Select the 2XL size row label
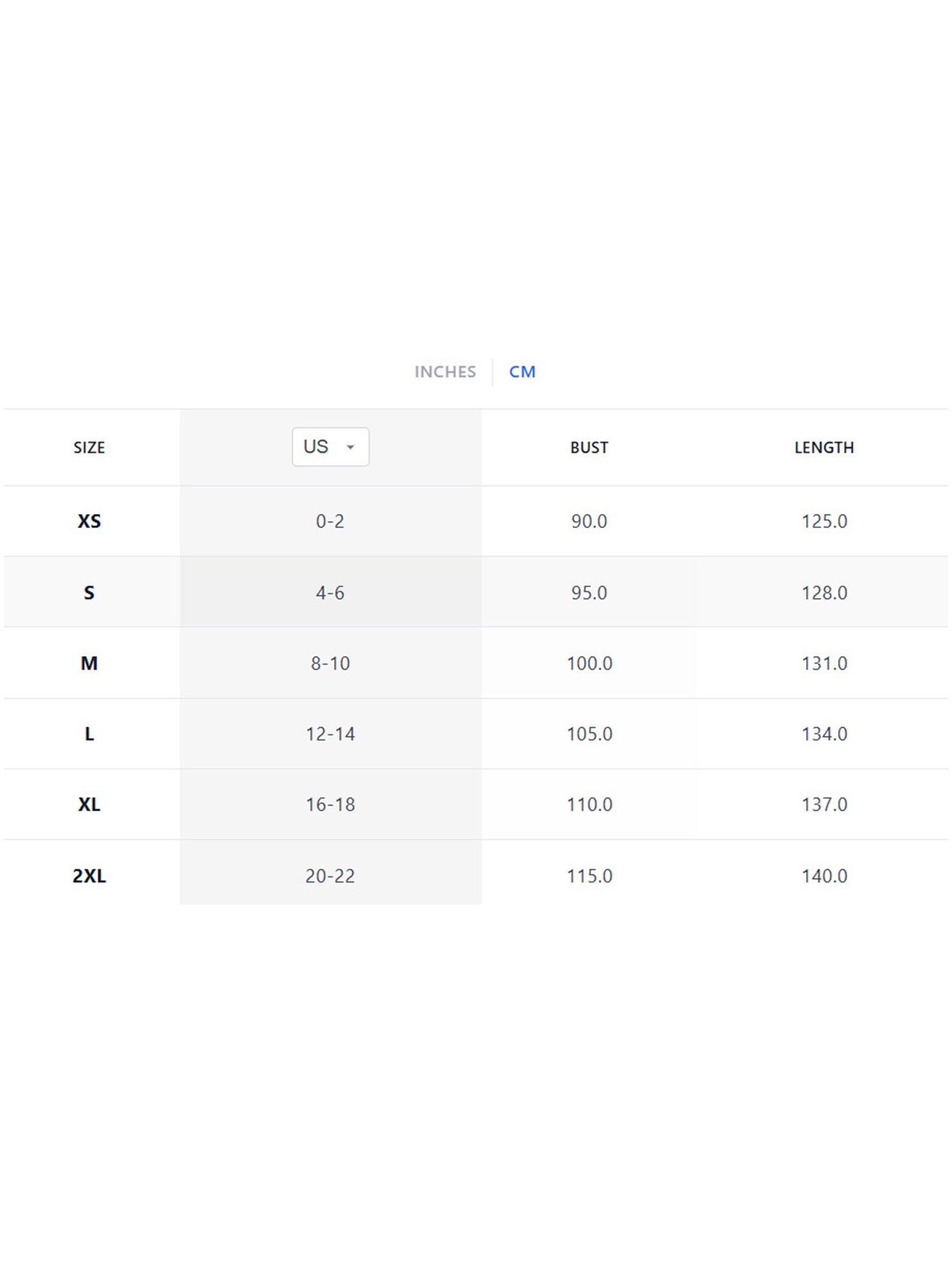952x1263 pixels. pos(89,876)
